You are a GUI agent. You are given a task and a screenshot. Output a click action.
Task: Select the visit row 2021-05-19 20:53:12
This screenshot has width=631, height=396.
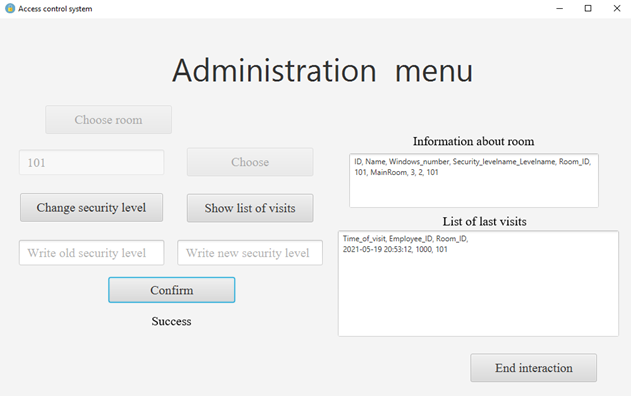click(395, 249)
